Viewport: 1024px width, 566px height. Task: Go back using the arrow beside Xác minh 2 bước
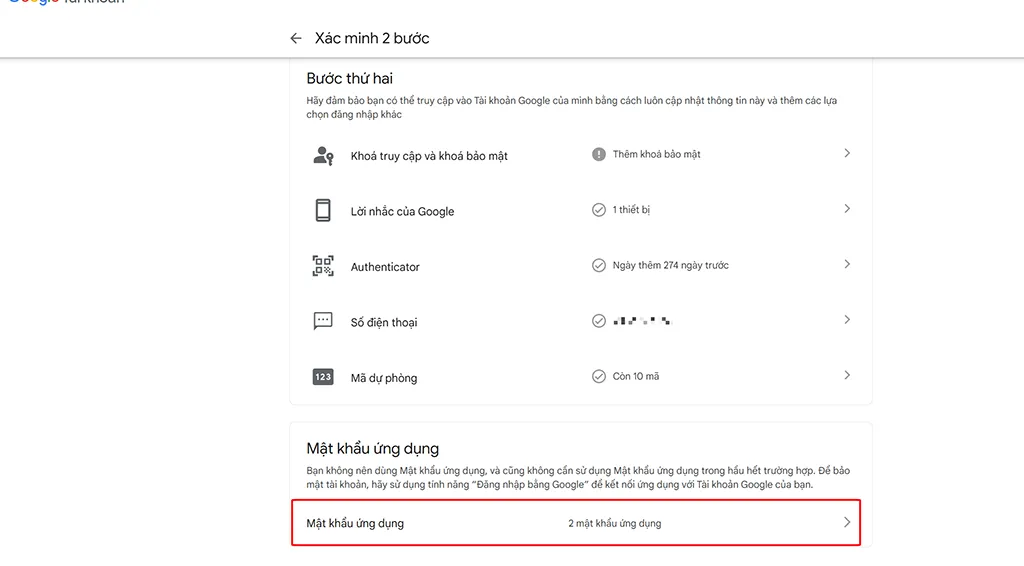[296, 39]
